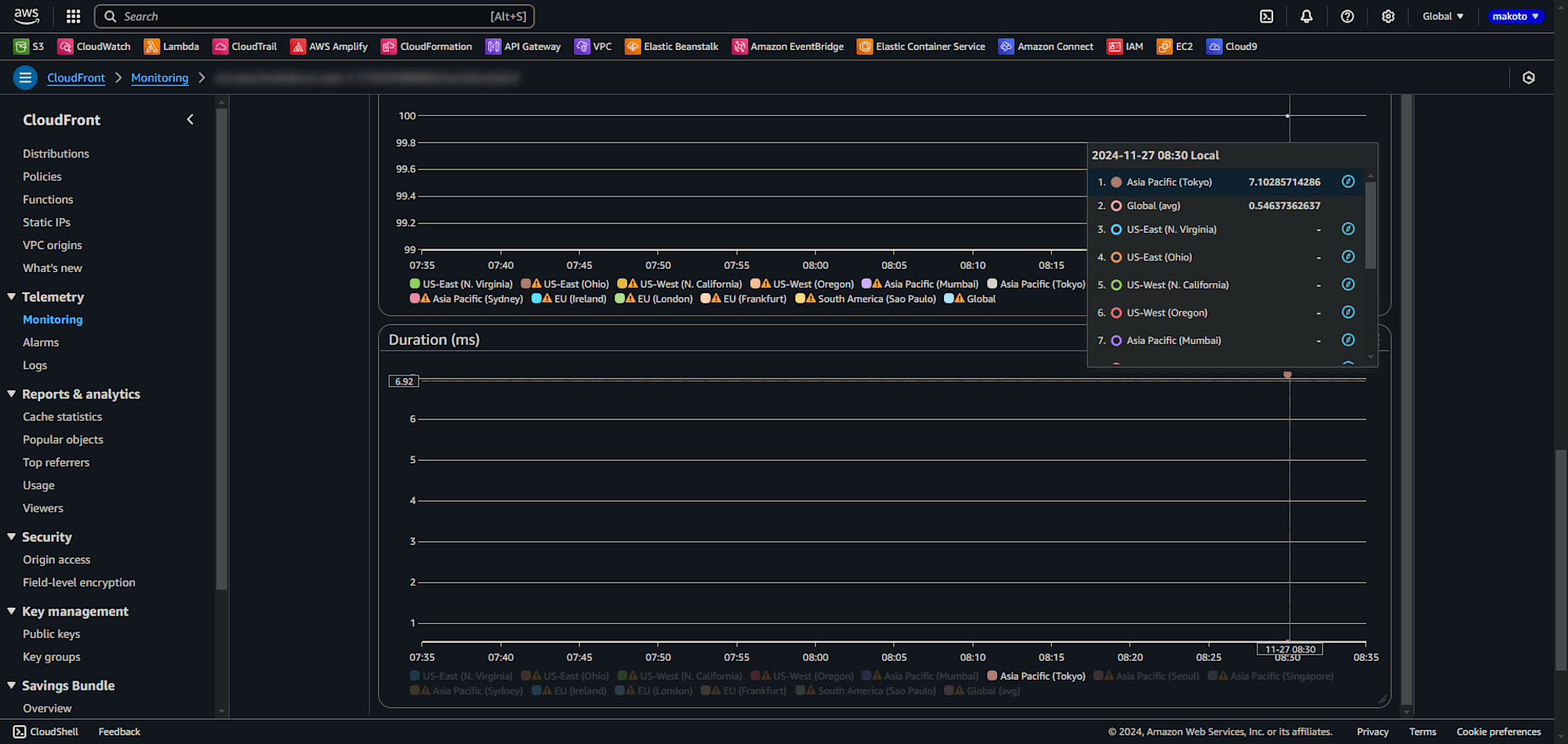The height and width of the screenshot is (744, 1568).
Task: Open AWS Amplify favorite shortcut
Action: pyautogui.click(x=328, y=46)
